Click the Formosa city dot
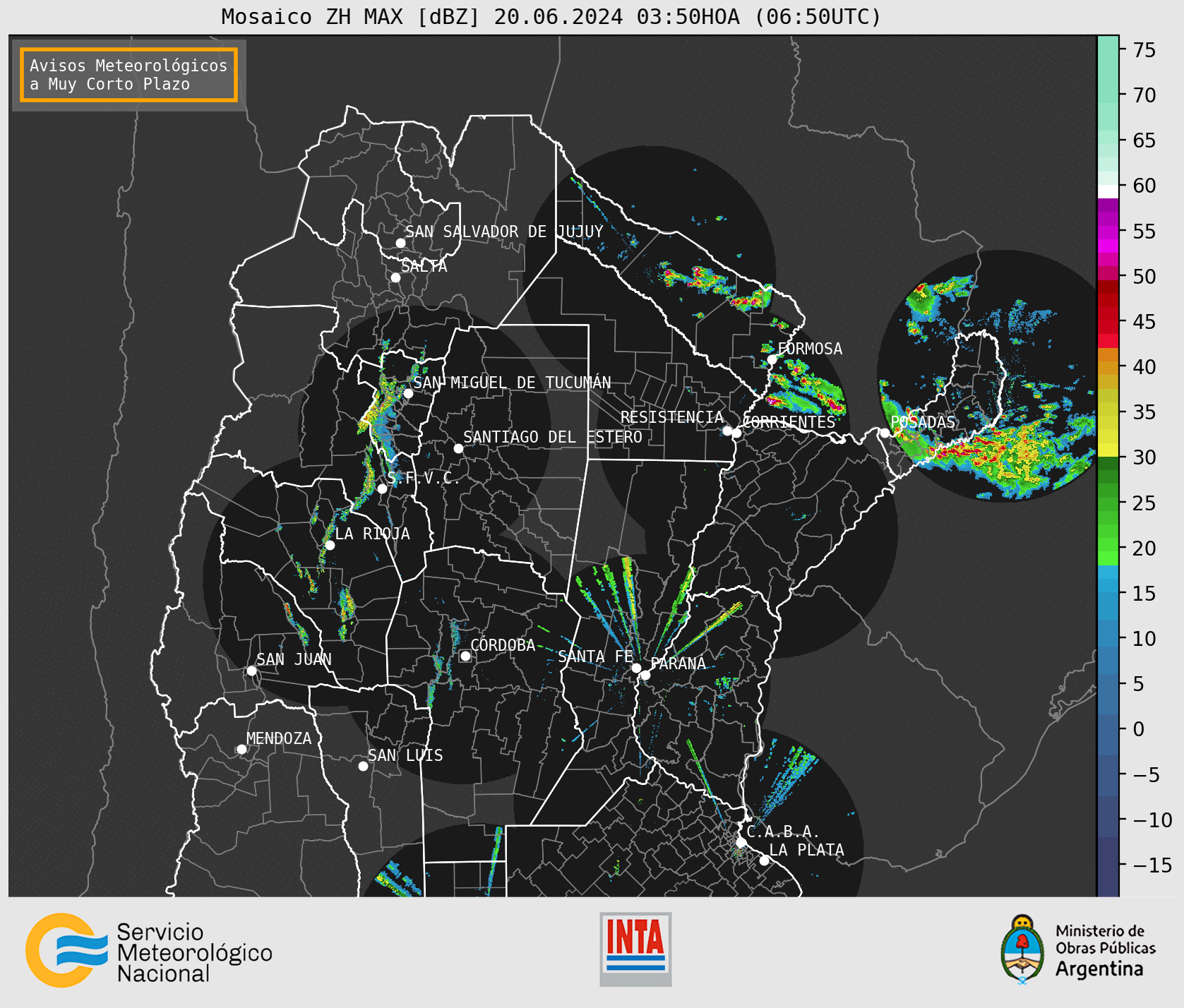The image size is (1184, 1008). (x=772, y=359)
